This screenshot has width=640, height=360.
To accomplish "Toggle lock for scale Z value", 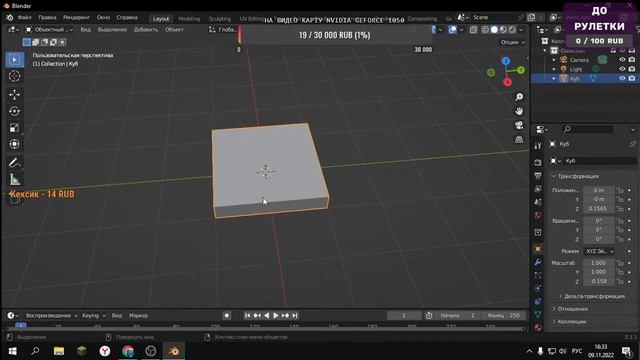I will pos(620,281).
